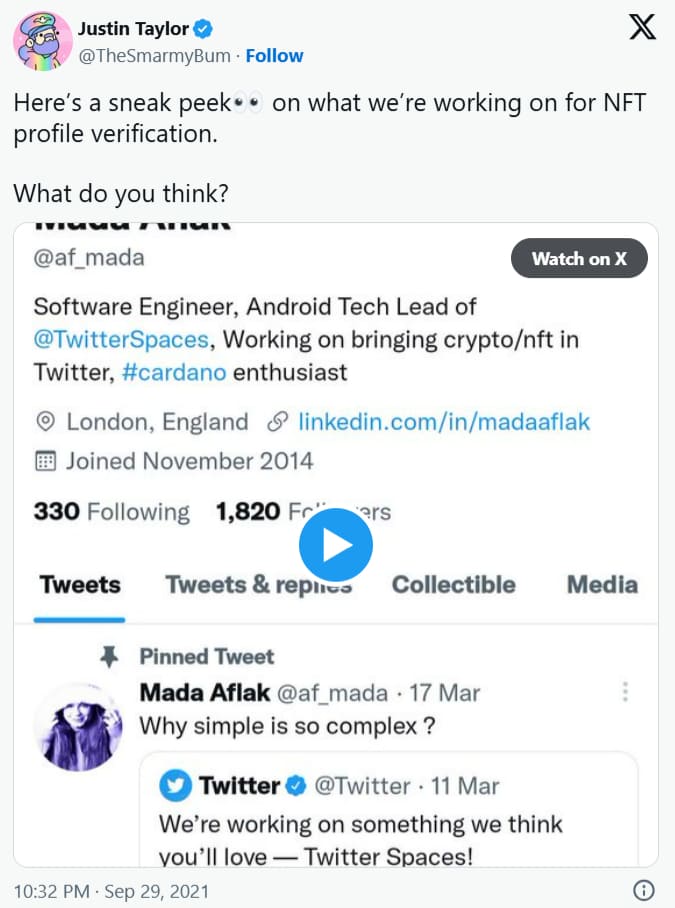675x908 pixels.
Task: Open the @TwitterSpaces mention link
Action: click(x=121, y=339)
